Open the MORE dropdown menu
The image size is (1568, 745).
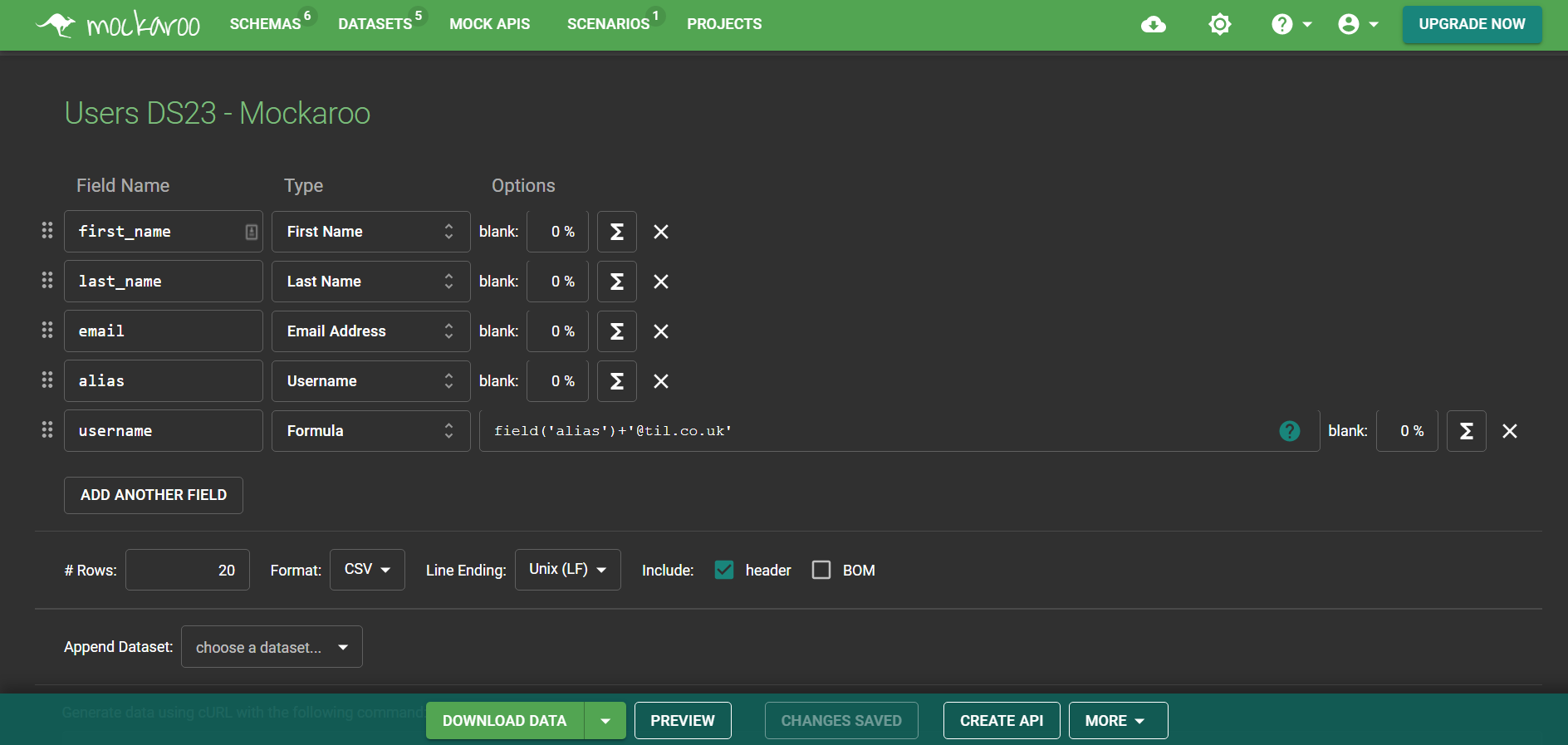tap(1119, 721)
